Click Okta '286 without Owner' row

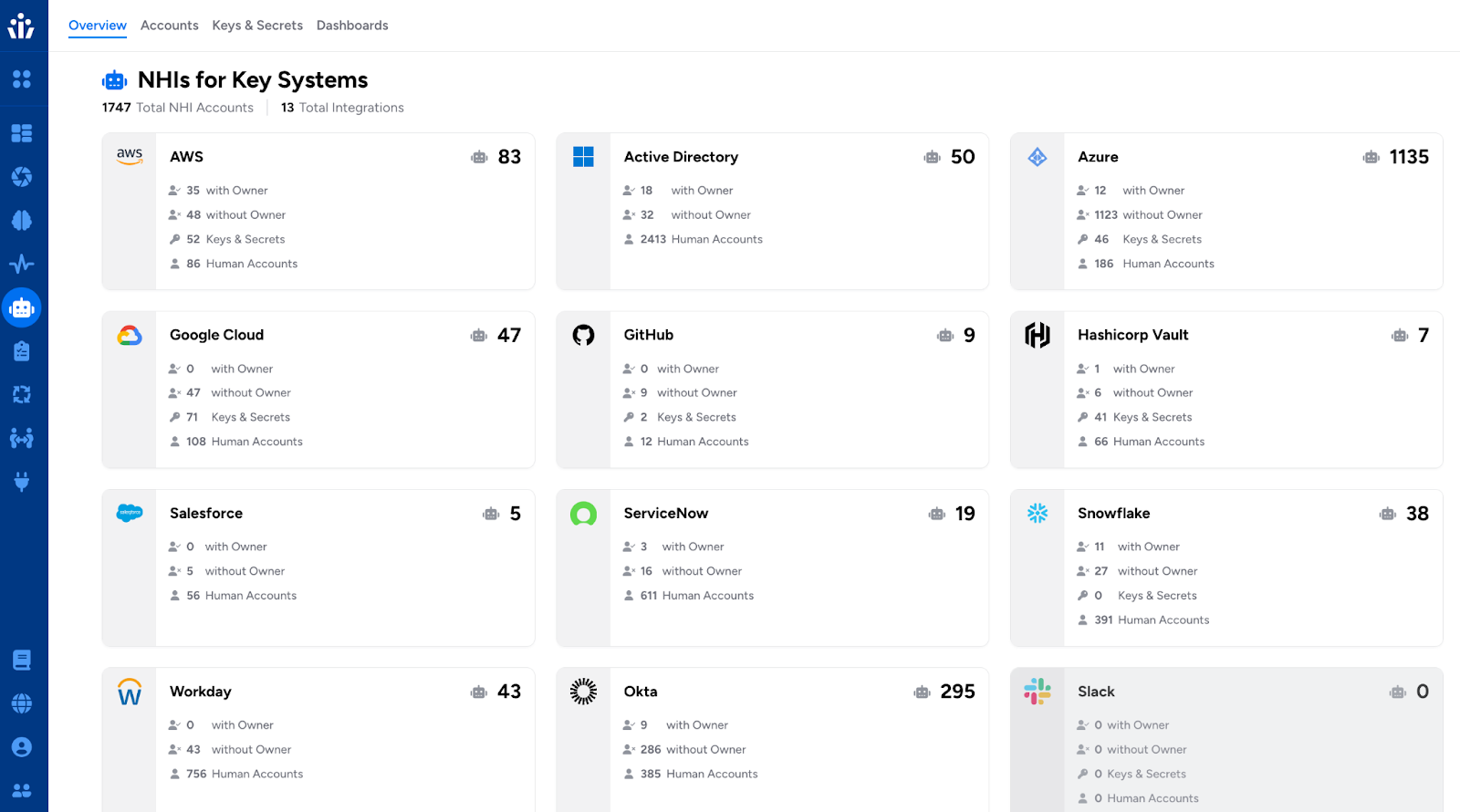pos(684,750)
